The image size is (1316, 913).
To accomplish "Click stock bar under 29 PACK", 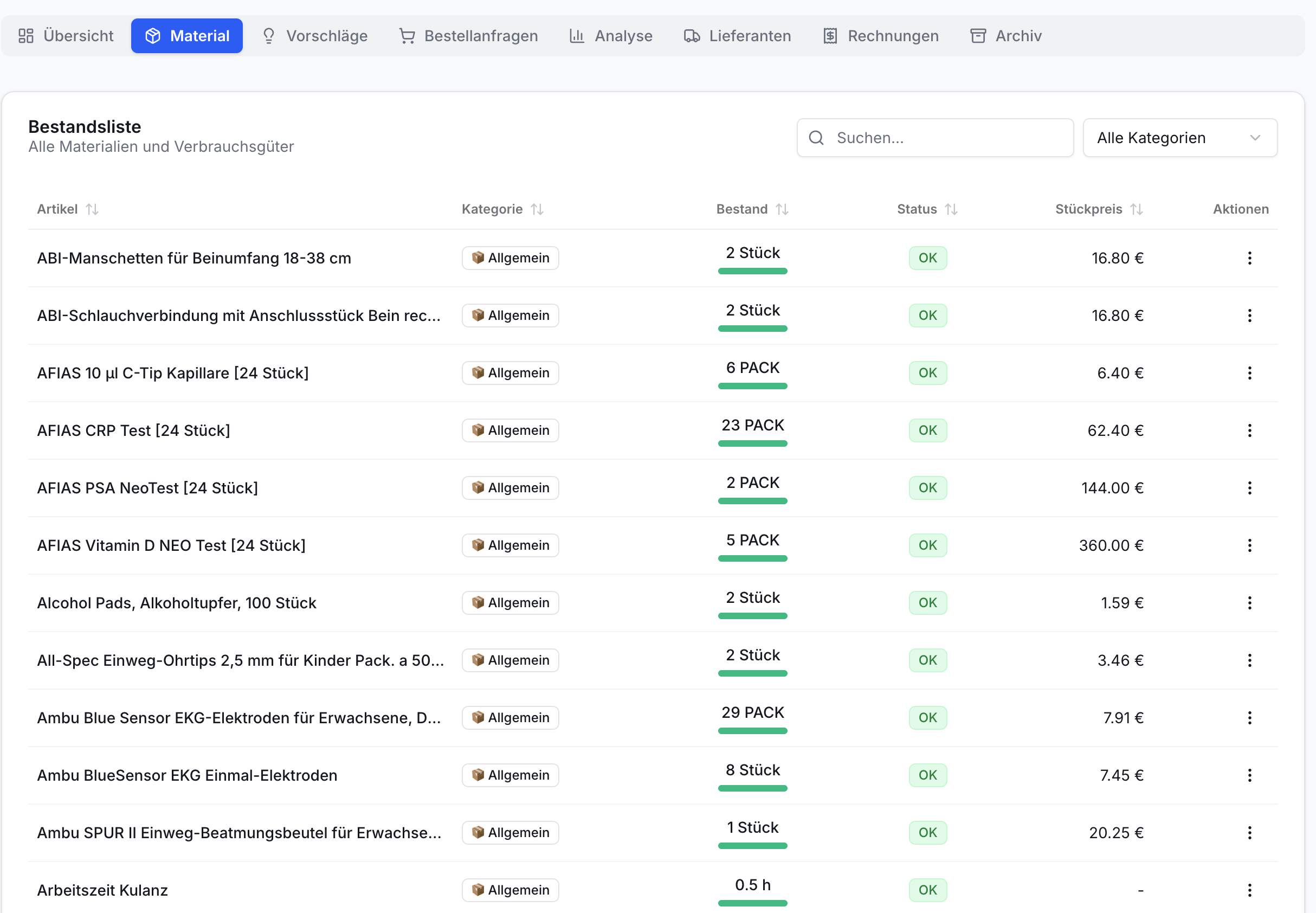I will 753,730.
